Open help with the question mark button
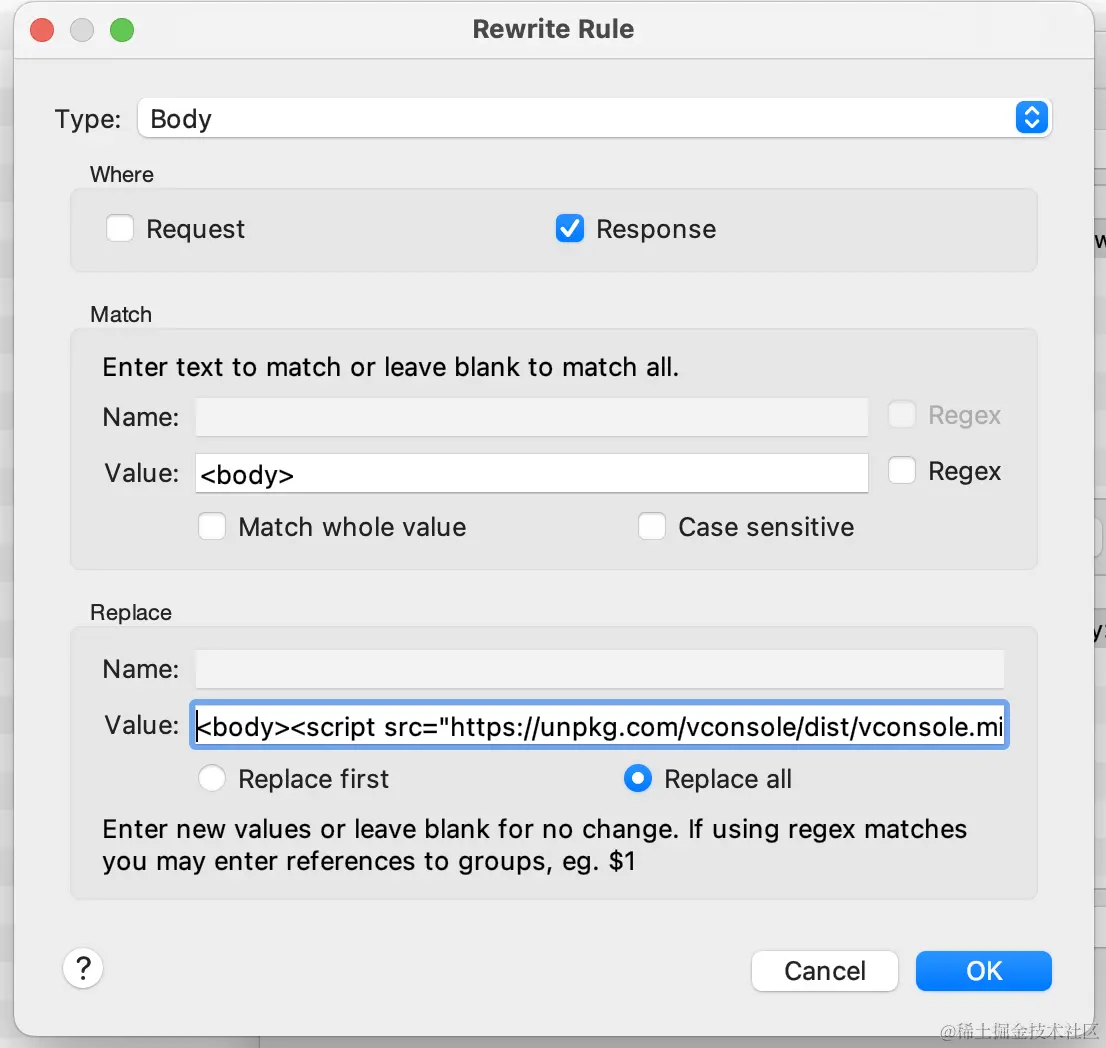 (83, 968)
